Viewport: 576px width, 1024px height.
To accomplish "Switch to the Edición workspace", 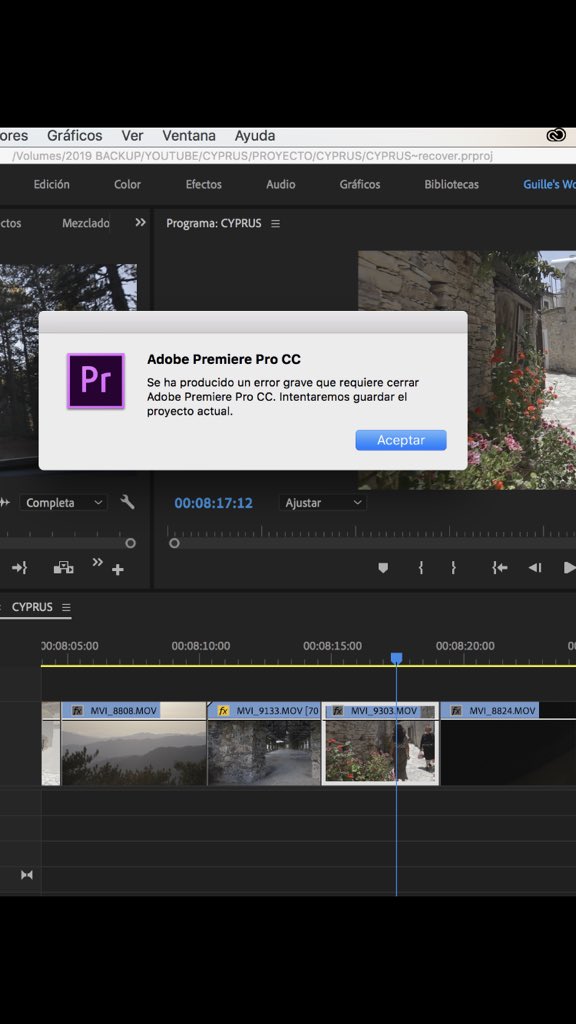I will [52, 184].
